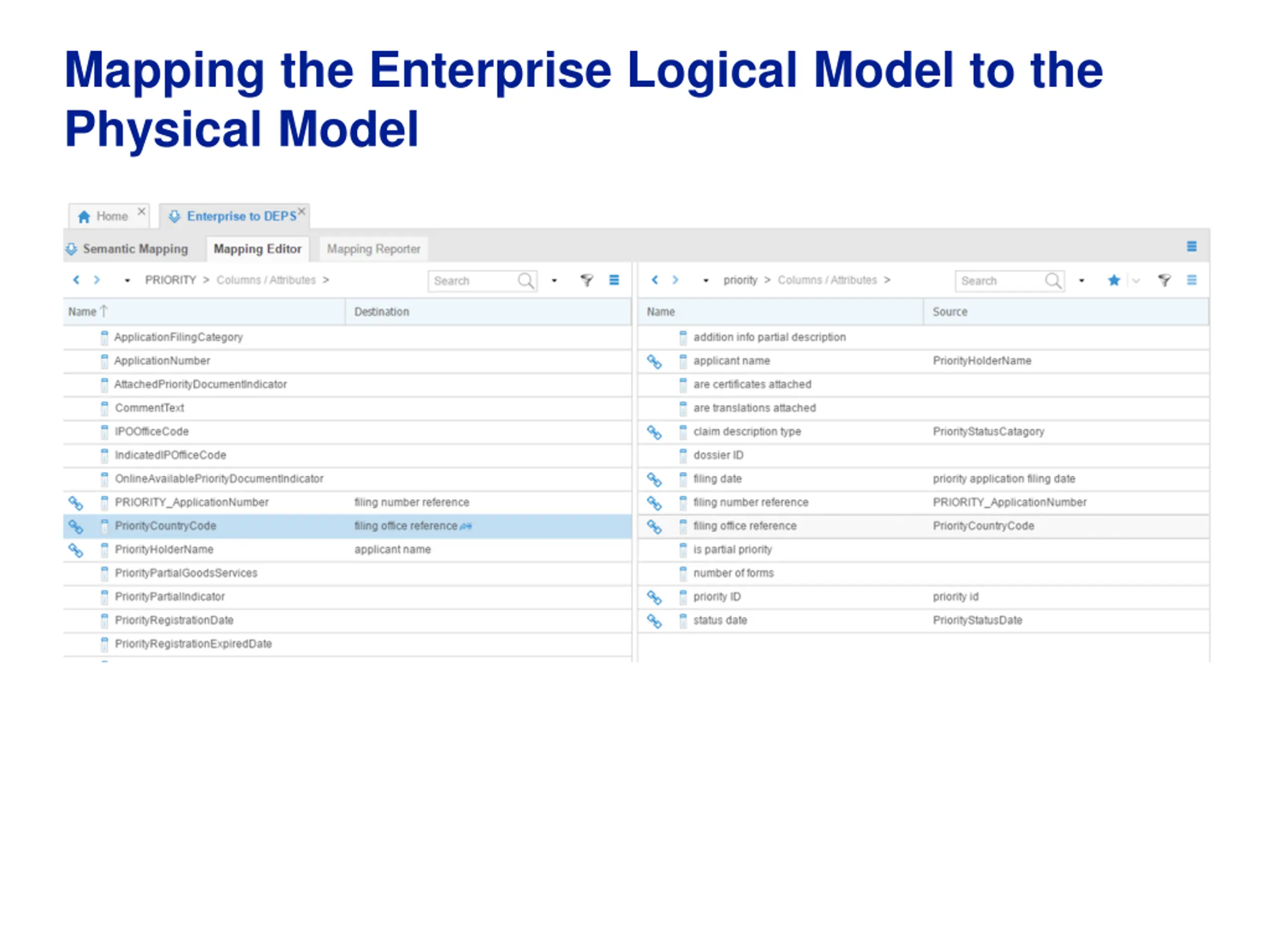Open the left panel list menu icon
Image resolution: width=1270 pixels, height=952 pixels.
pos(614,280)
